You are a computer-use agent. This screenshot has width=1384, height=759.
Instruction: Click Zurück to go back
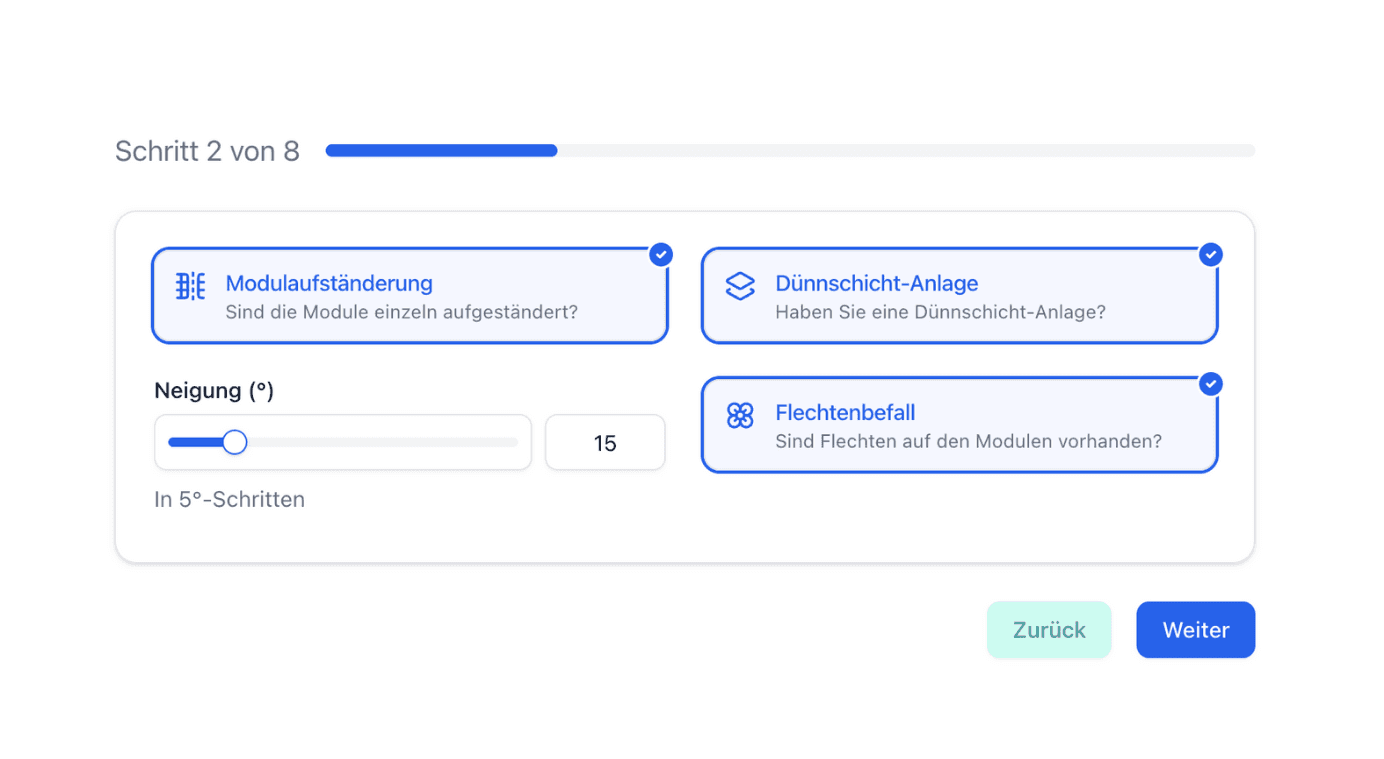click(x=1048, y=629)
